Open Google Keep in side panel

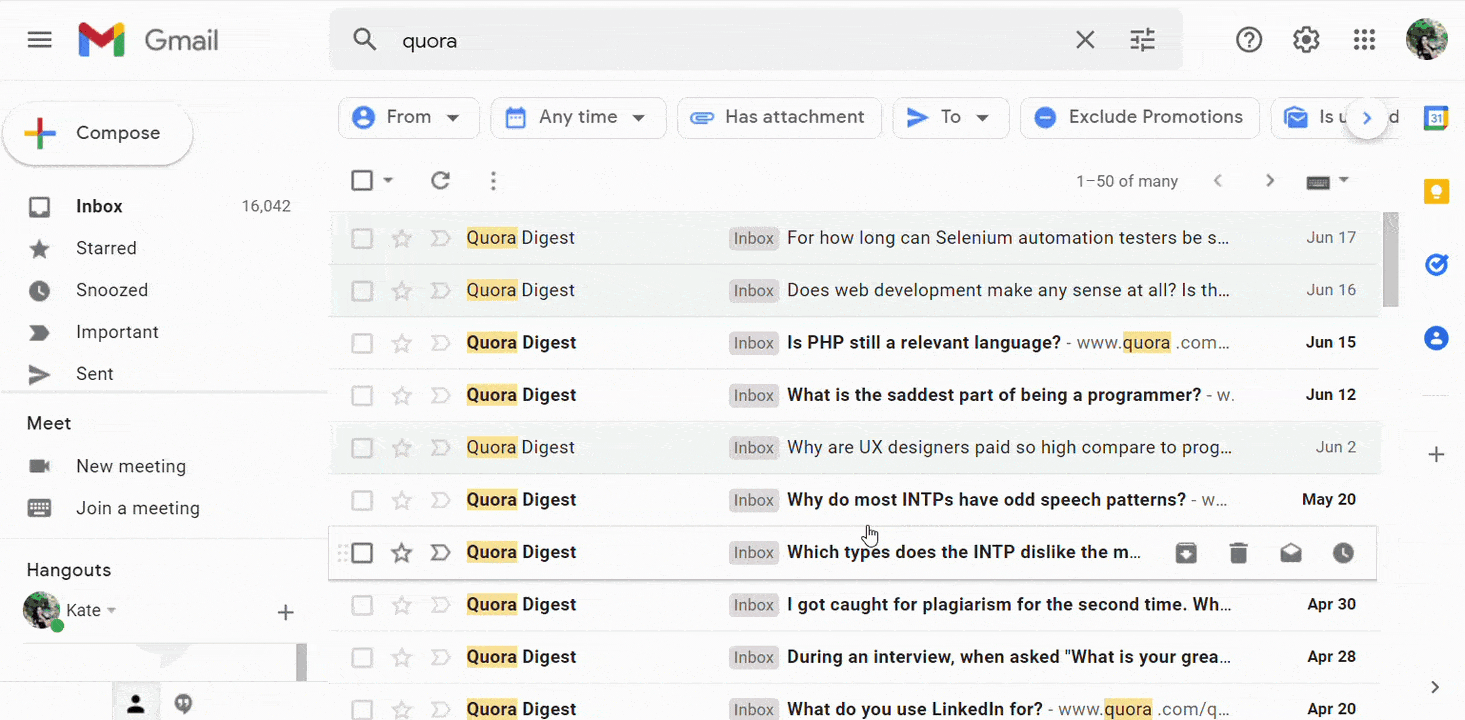coord(1436,191)
